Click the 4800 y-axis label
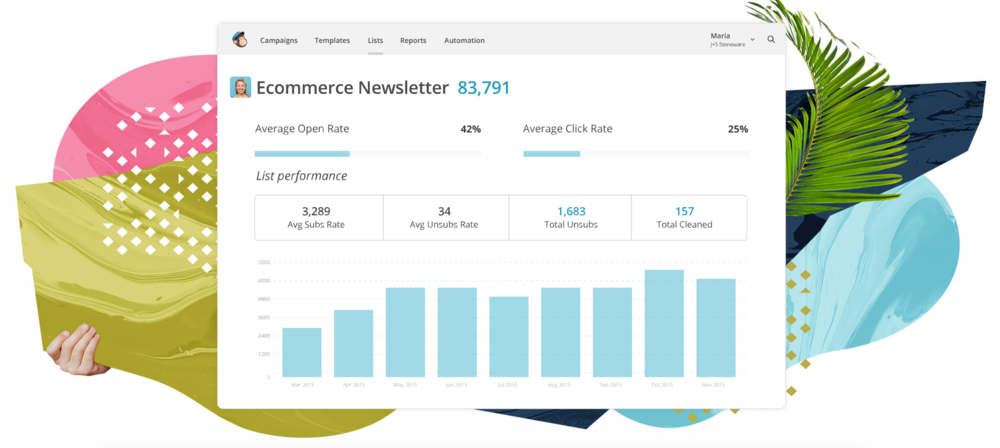Screen dimensions: 1000x448 pos(264,299)
